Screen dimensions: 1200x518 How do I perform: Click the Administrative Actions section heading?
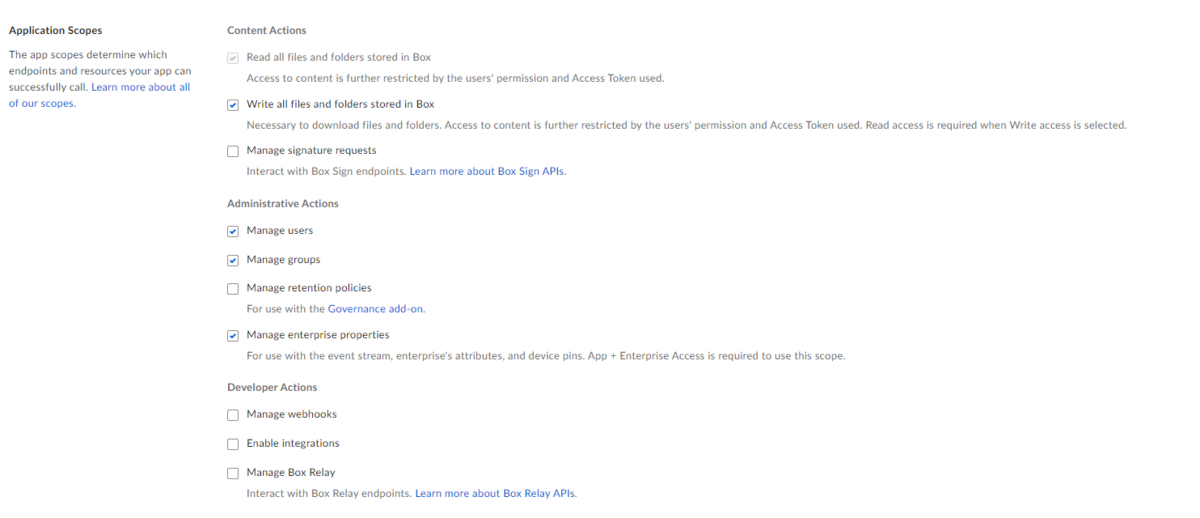pyautogui.click(x=283, y=203)
